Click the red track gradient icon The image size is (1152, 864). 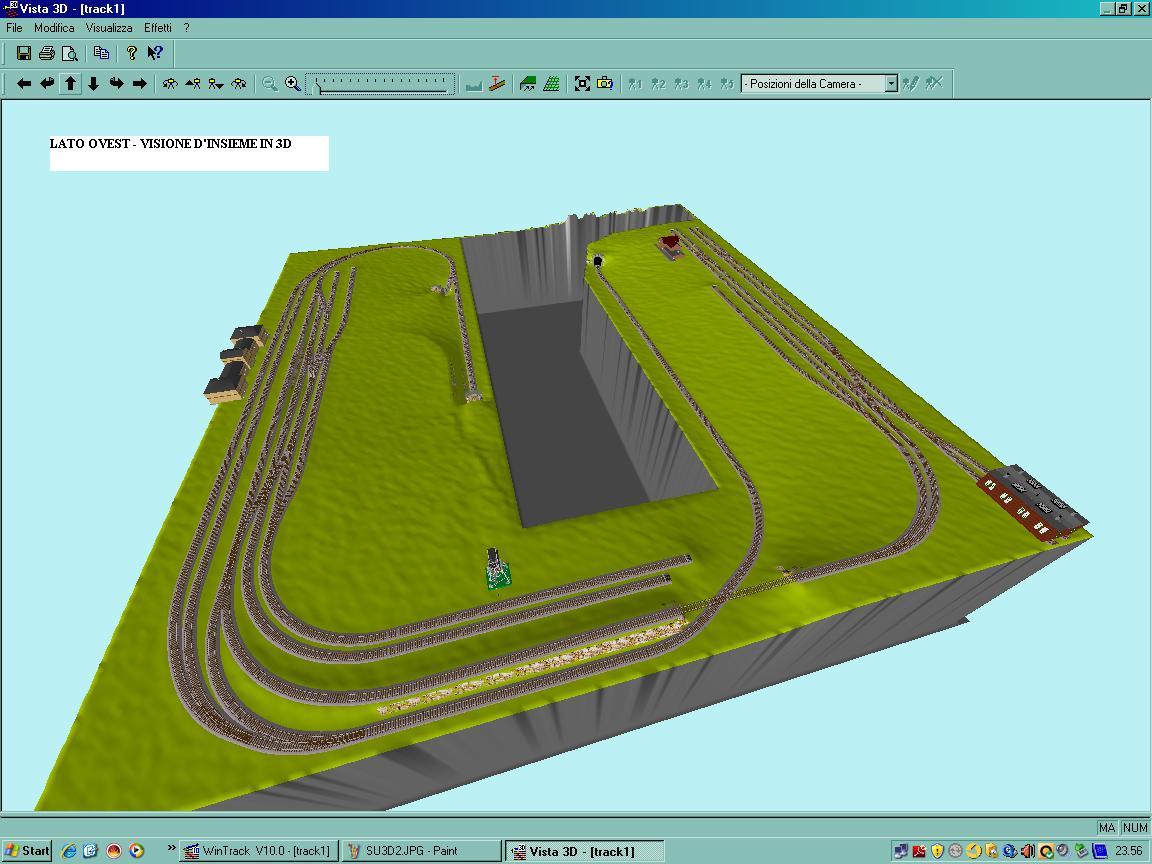point(497,84)
